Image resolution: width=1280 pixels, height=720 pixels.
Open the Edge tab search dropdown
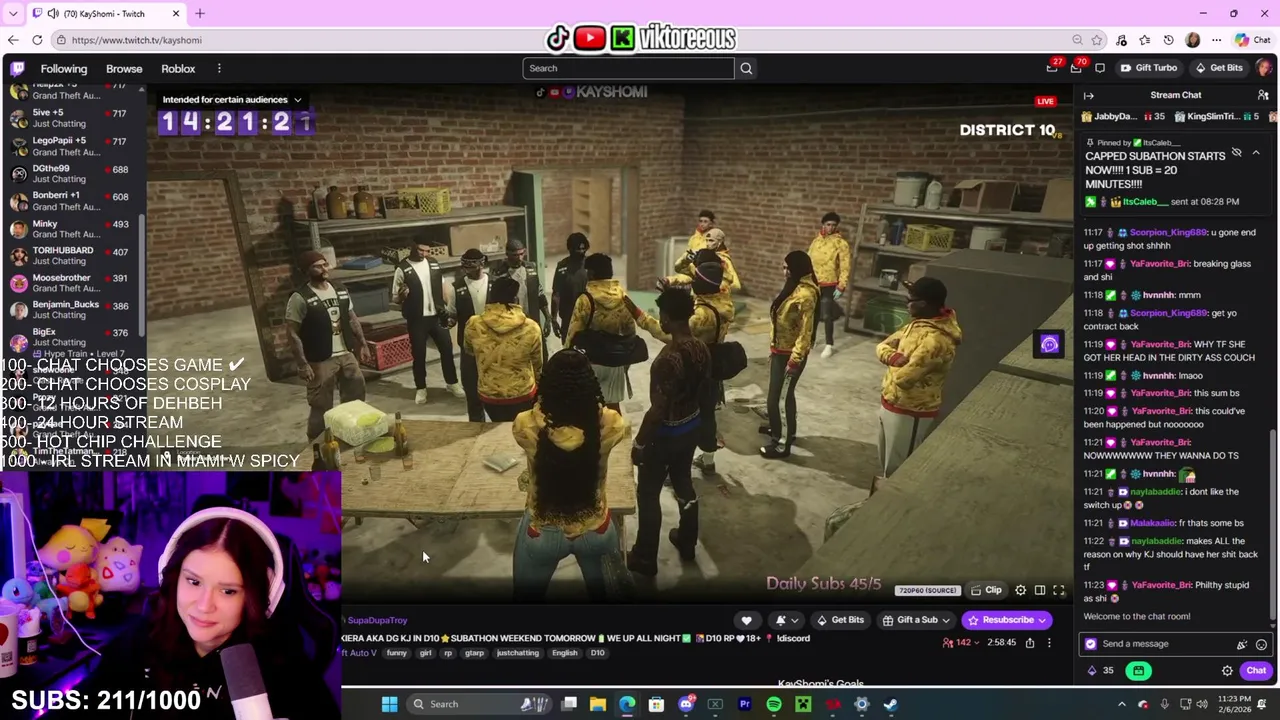13,13
